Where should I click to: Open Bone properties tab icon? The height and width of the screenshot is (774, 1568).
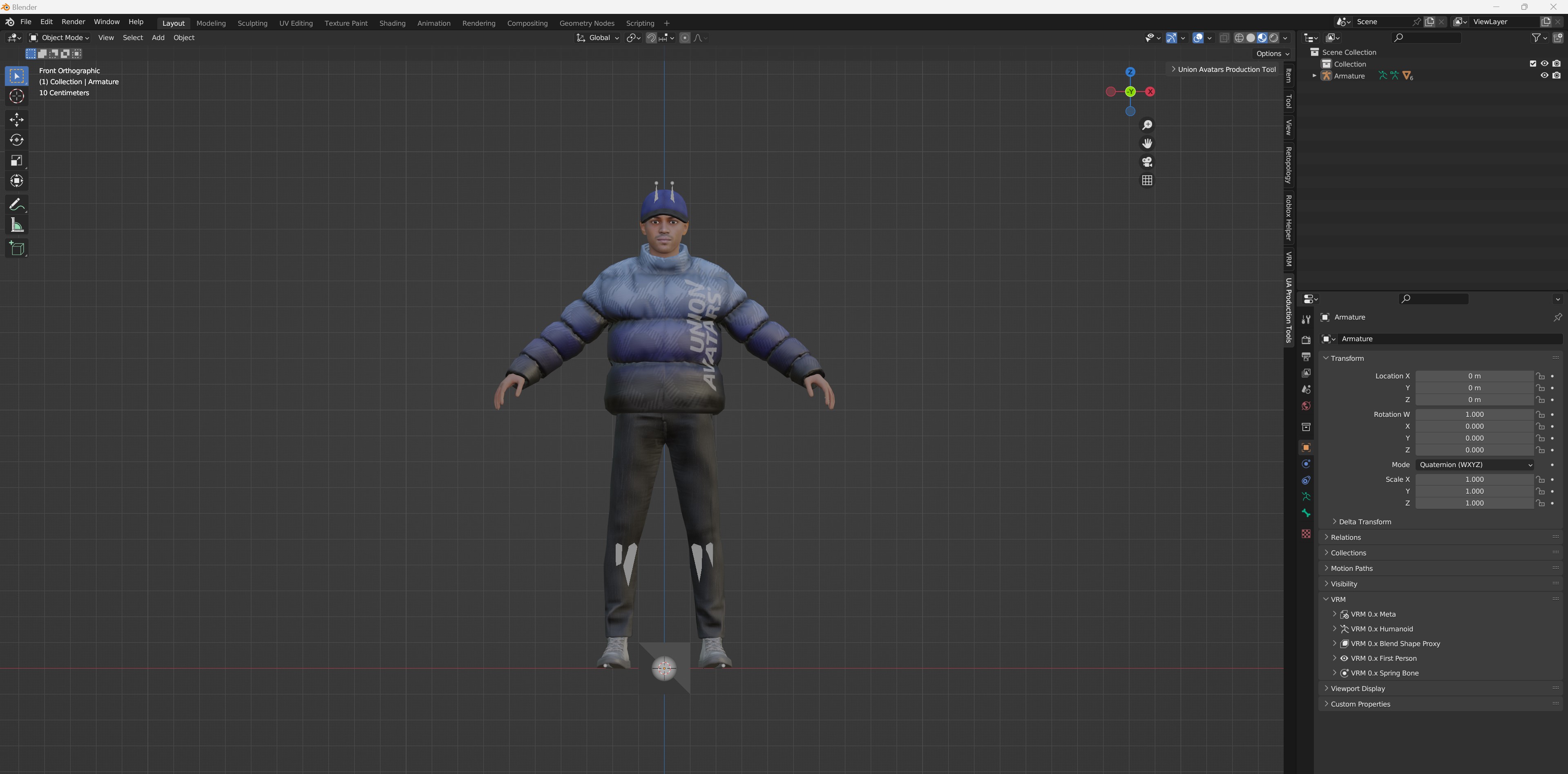[x=1306, y=513]
